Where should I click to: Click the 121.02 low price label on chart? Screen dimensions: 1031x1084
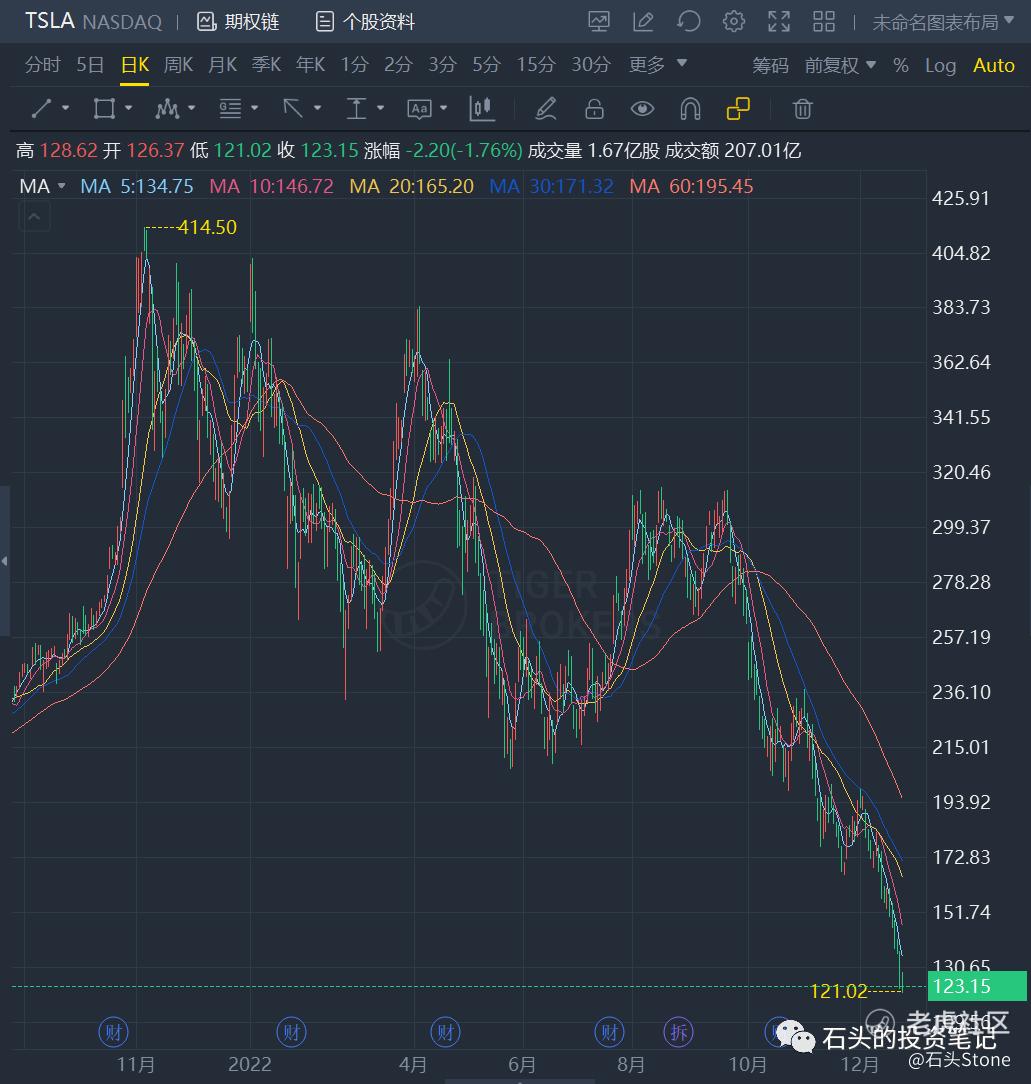pos(838,991)
